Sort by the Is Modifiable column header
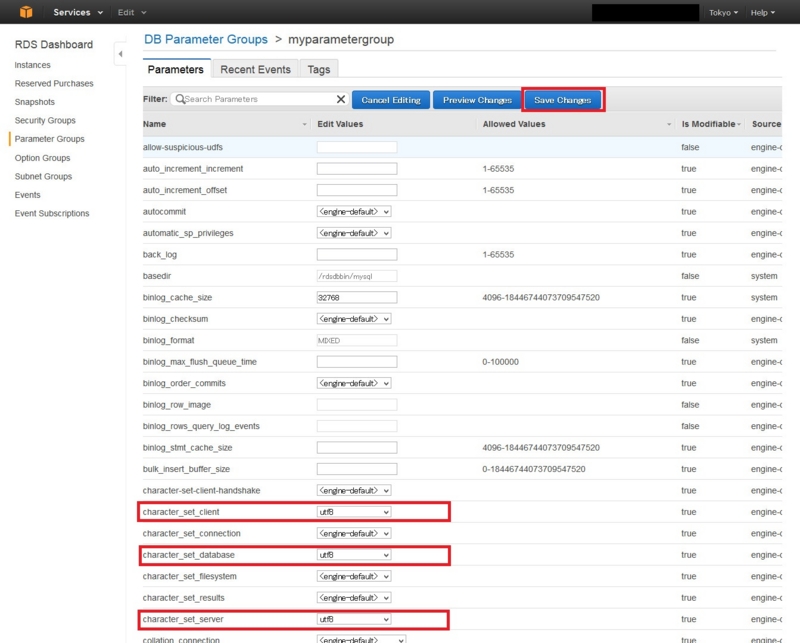The width and height of the screenshot is (800, 643). [711, 124]
